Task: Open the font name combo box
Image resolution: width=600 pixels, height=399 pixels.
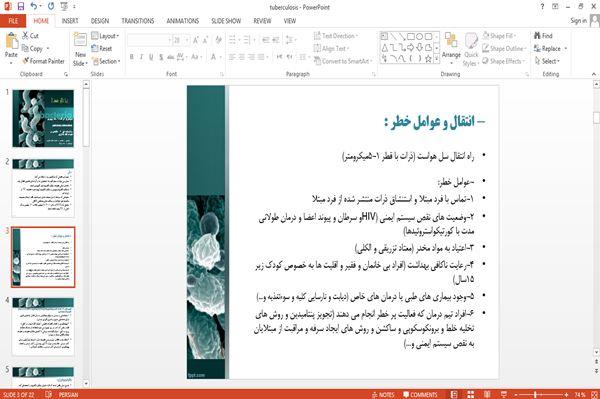Action: 149,40
